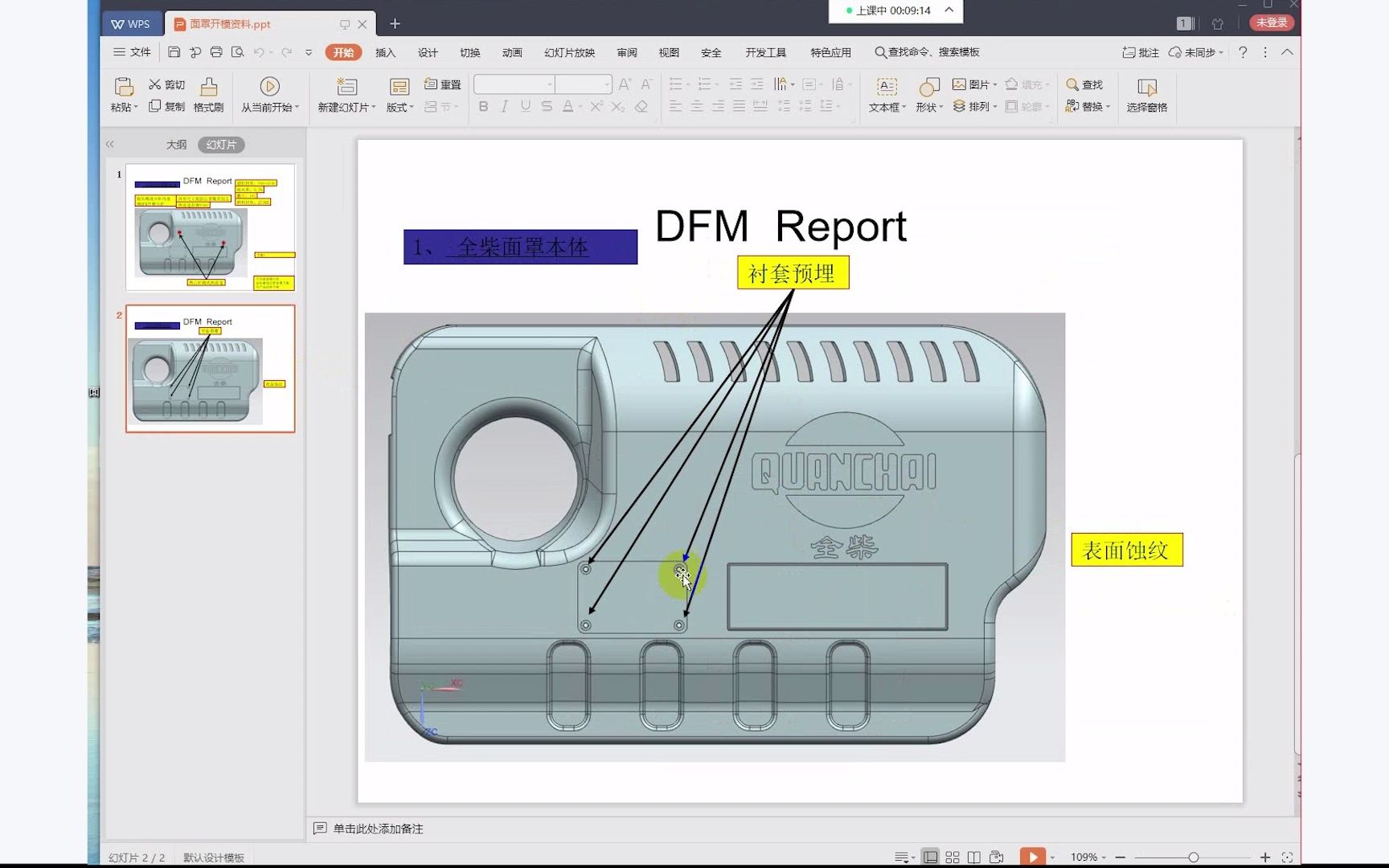The width and height of the screenshot is (1389, 868).
Task: Click the Cut (剪切) scissors button
Action: click(166, 84)
